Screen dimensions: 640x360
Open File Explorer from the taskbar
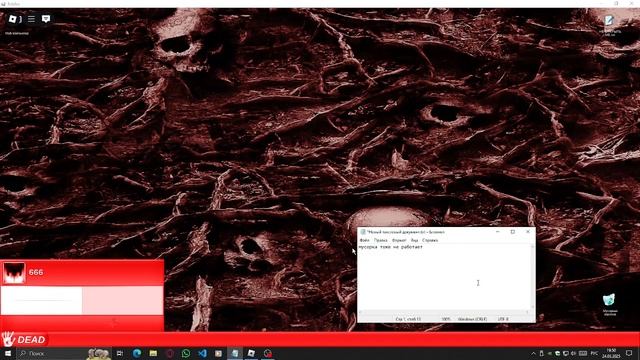[x=153, y=353]
